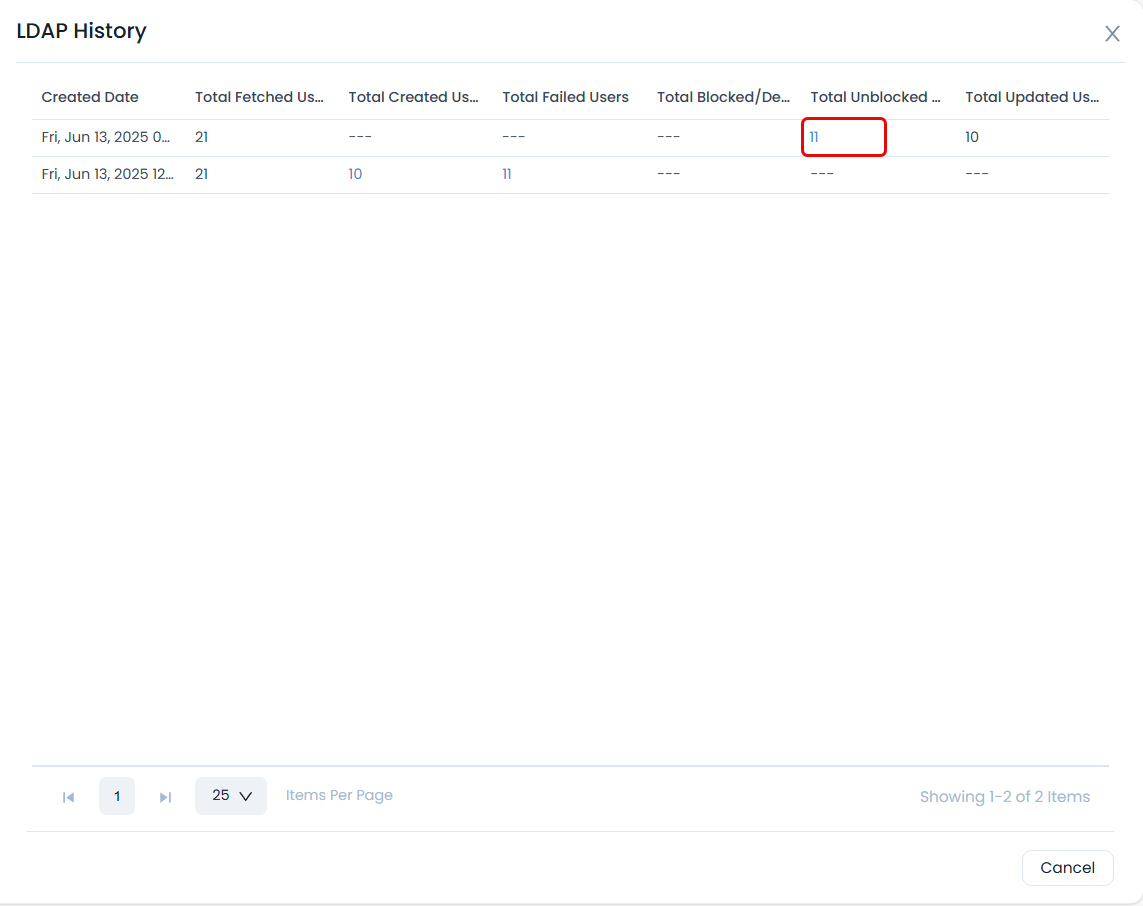Select the Total Updated value 10 in first row
The image size is (1143, 906).
coord(971,136)
